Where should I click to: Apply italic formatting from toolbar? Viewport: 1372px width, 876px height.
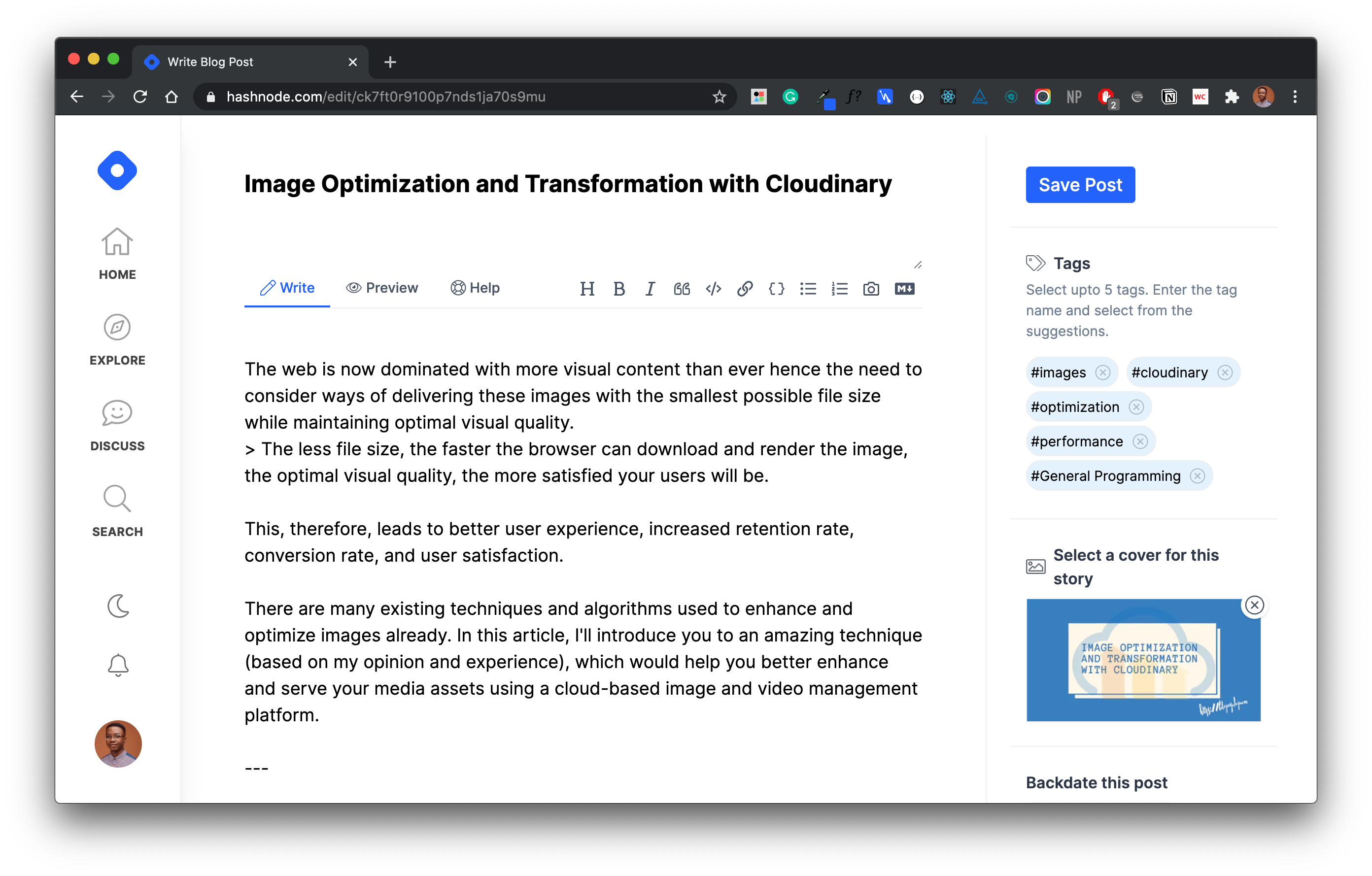pyautogui.click(x=650, y=289)
